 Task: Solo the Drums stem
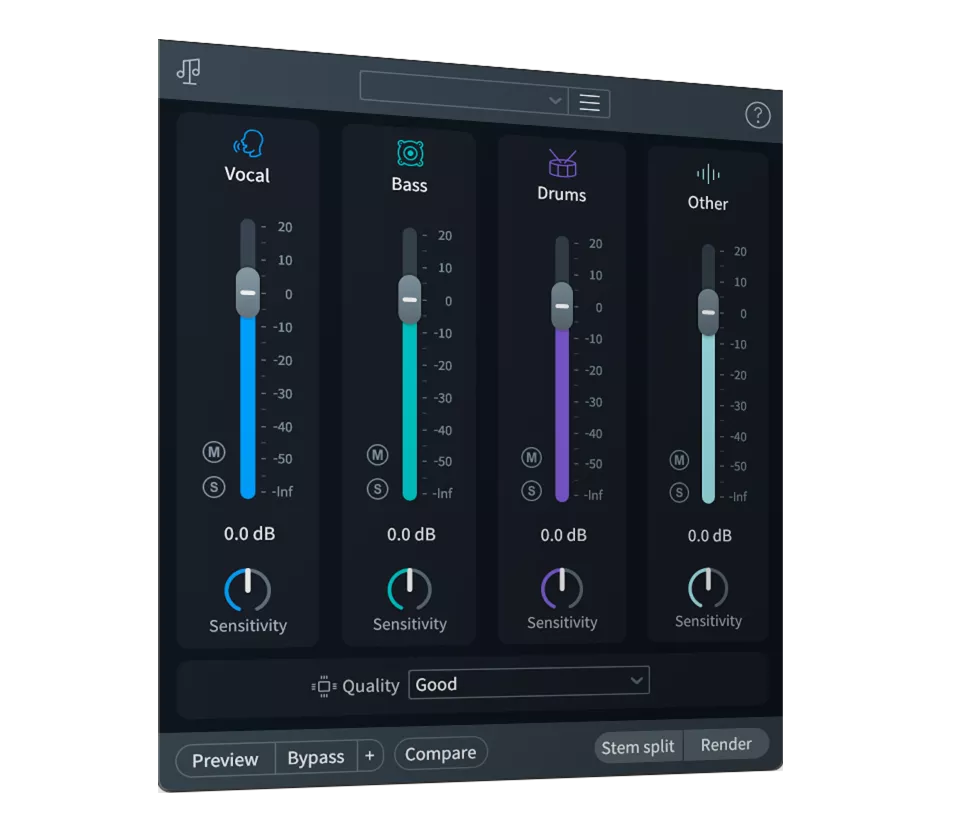click(531, 490)
